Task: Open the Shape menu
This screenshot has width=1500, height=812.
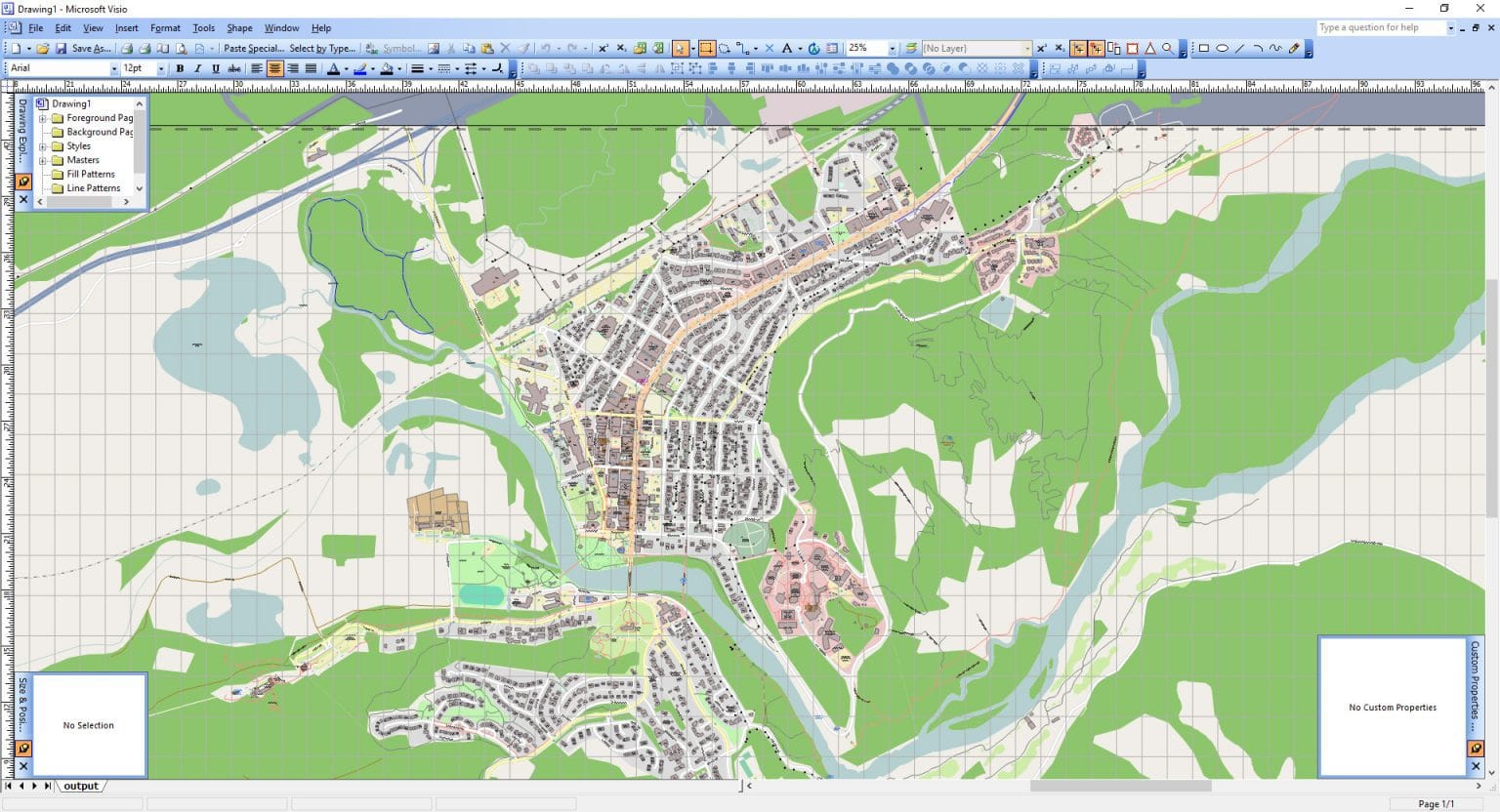Action: click(x=239, y=27)
